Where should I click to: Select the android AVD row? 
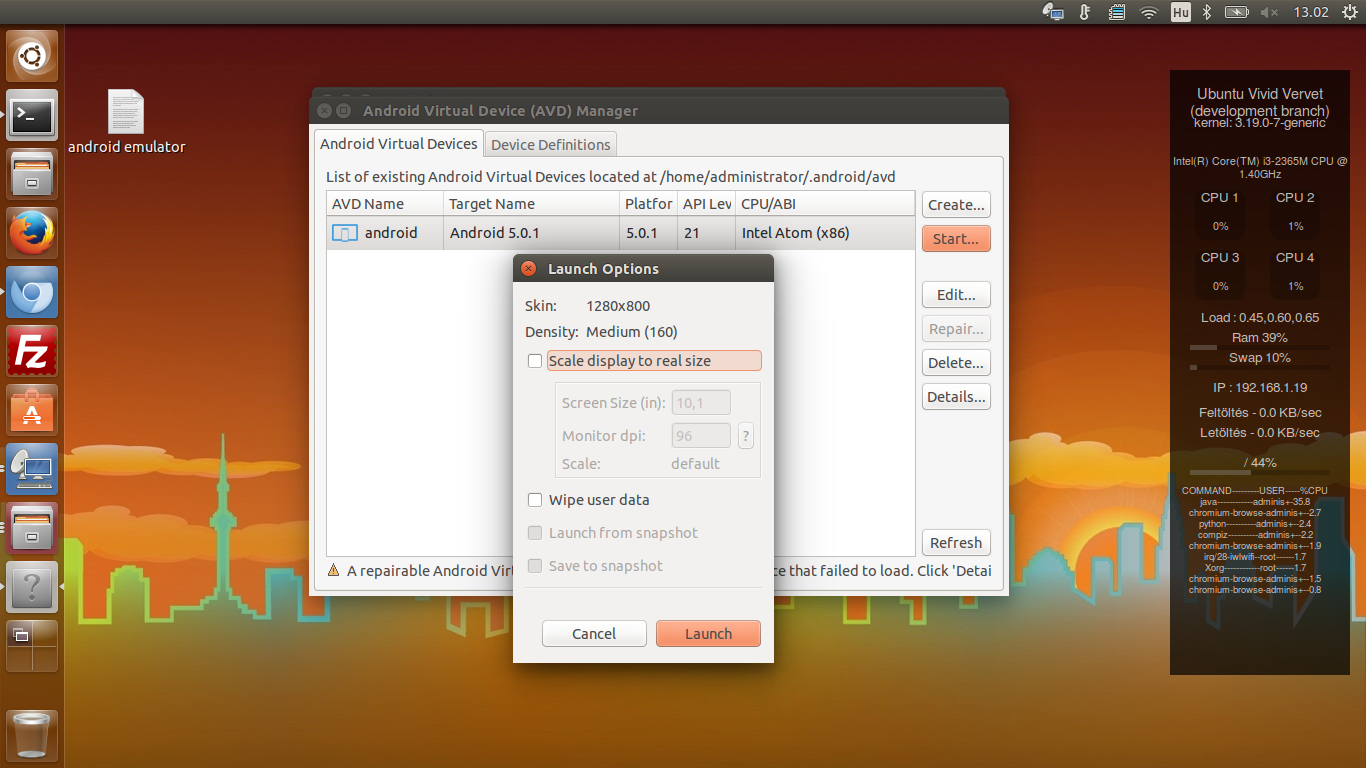pyautogui.click(x=620, y=233)
